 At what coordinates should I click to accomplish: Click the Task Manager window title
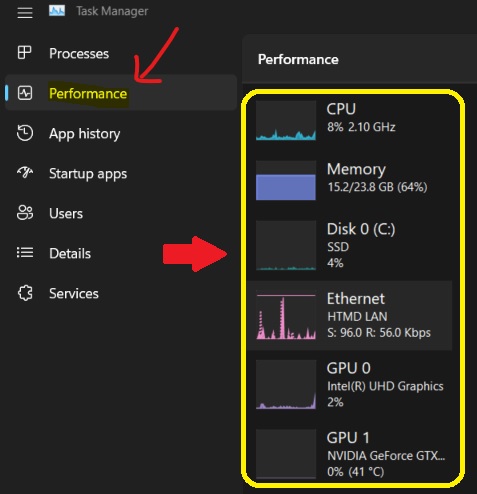[112, 11]
